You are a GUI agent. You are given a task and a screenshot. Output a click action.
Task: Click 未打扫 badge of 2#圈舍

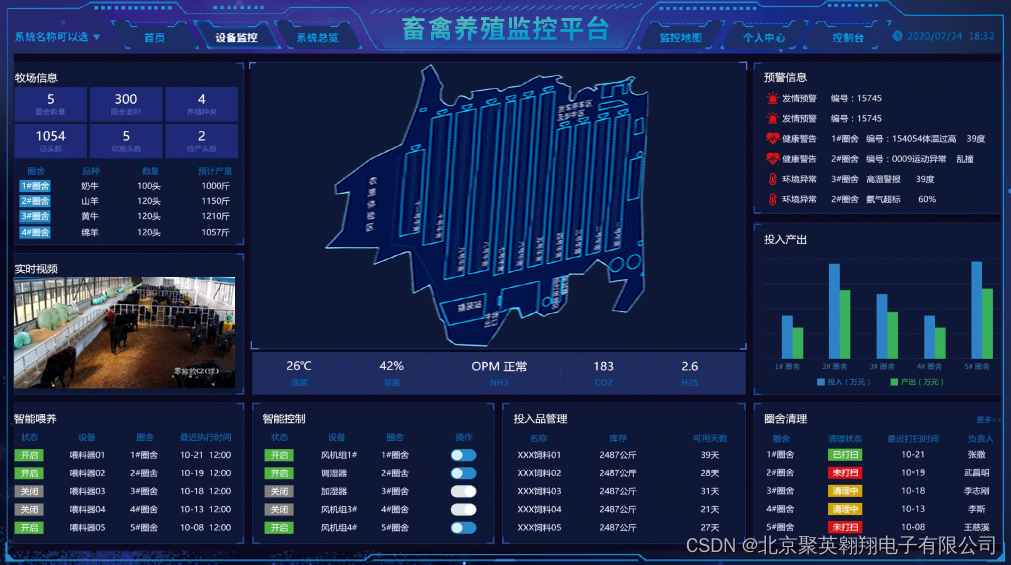coord(845,472)
